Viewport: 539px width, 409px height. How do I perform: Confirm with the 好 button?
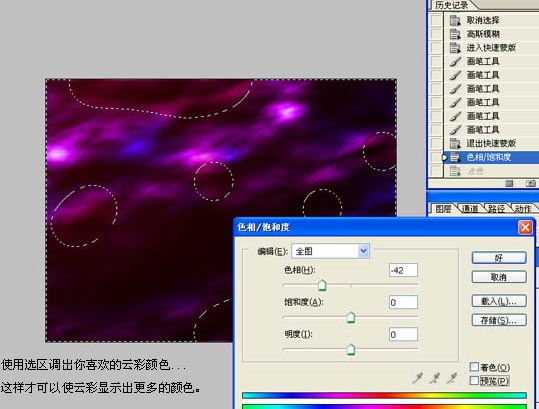(x=499, y=258)
